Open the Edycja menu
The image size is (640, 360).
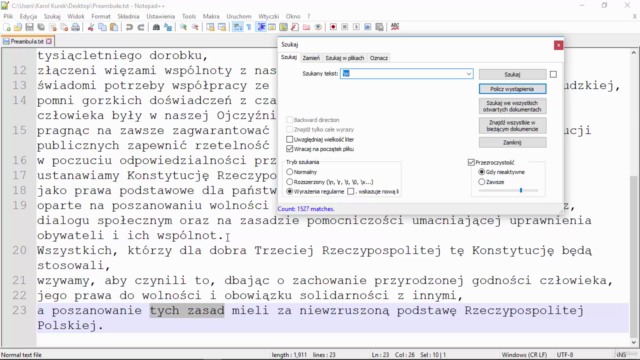pyautogui.click(x=28, y=16)
